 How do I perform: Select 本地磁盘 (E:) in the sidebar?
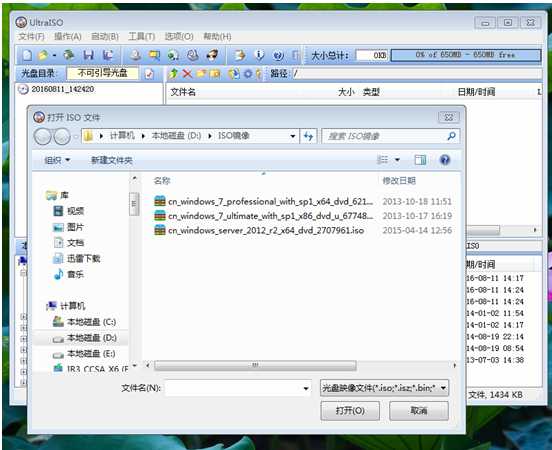(84, 354)
